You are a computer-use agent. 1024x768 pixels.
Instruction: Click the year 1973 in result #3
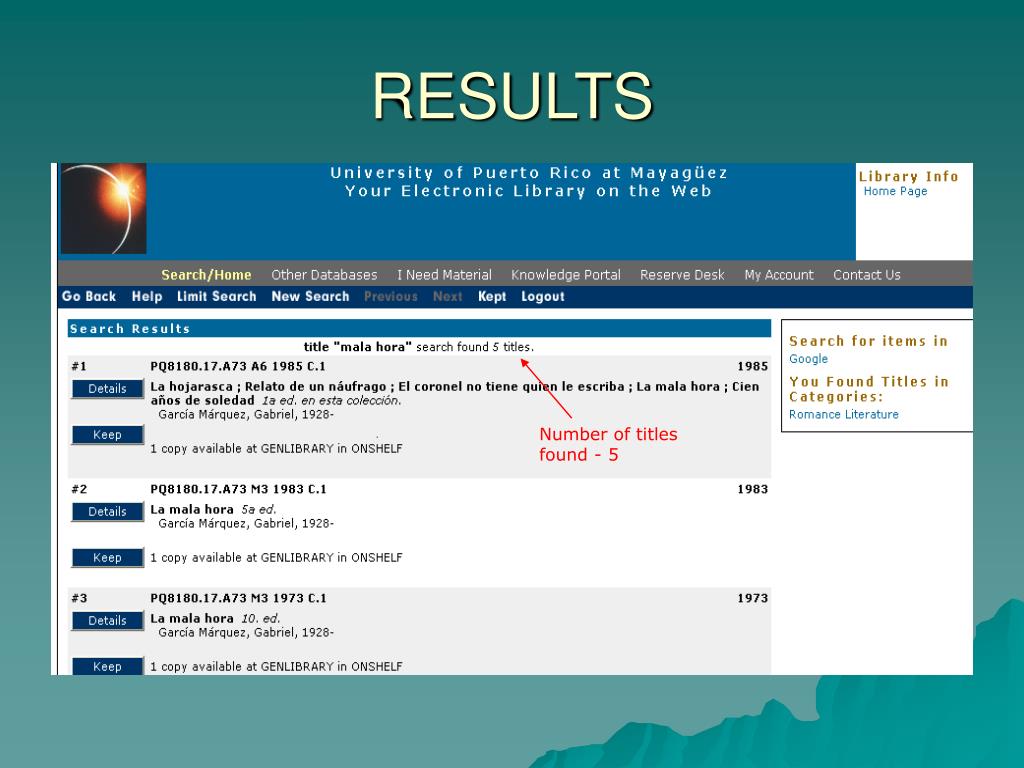[x=752, y=598]
